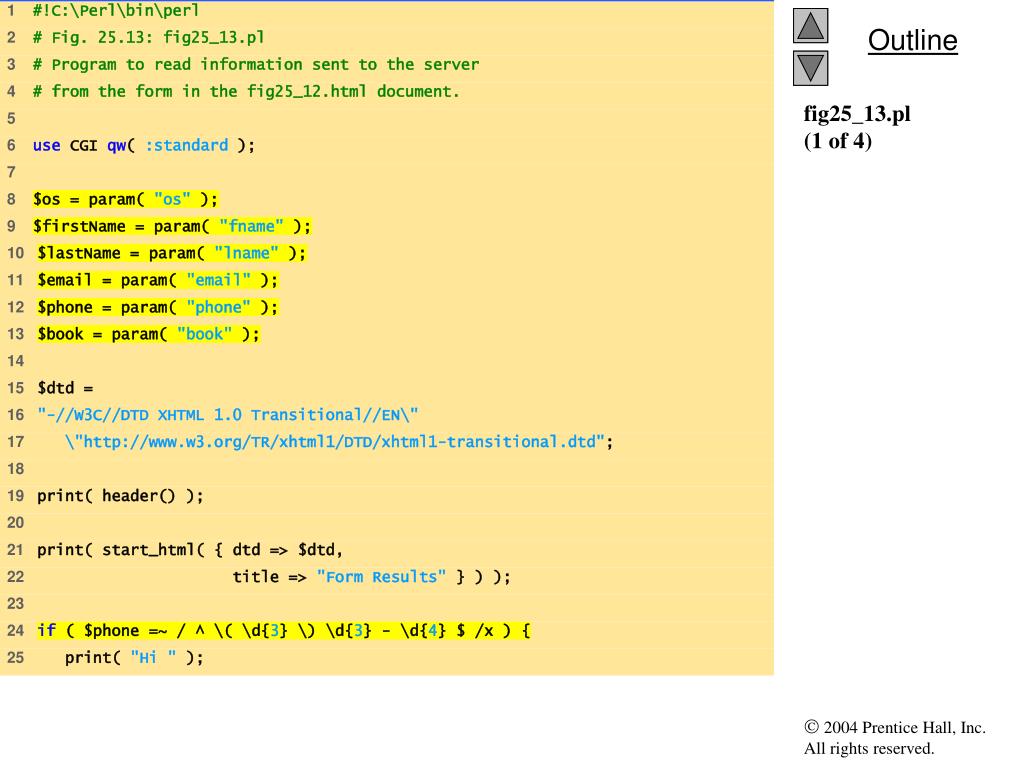
Task: Click the shebang line '#!C:\Perl\bin\perl'
Action: coord(116,10)
